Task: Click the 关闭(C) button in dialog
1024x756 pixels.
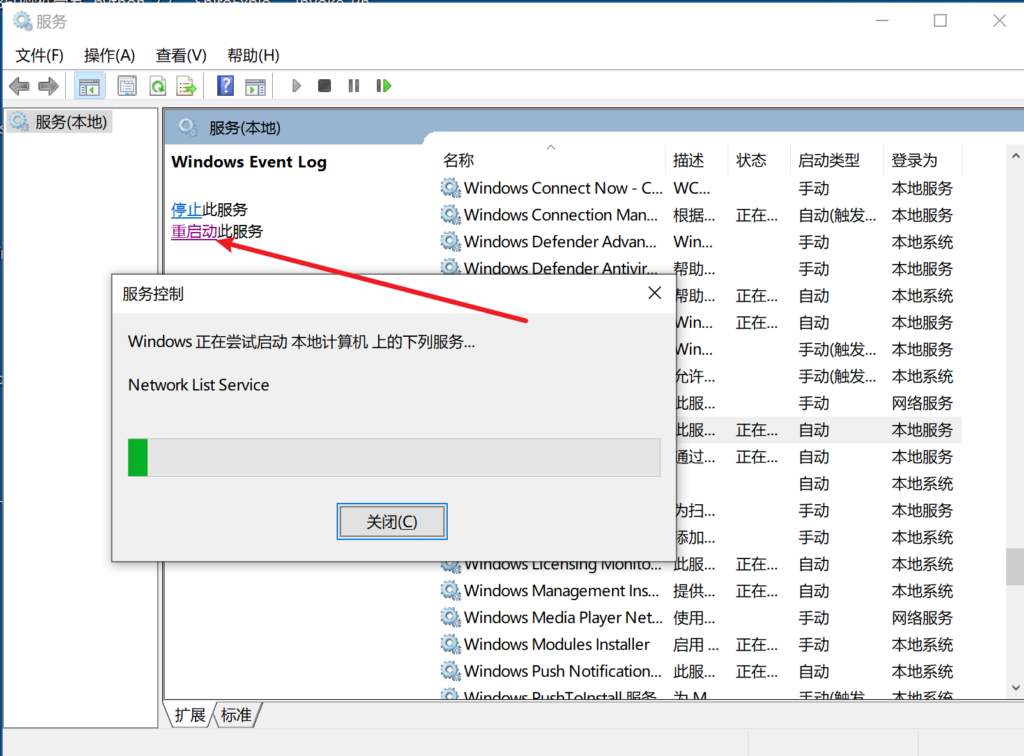Action: coord(392,522)
